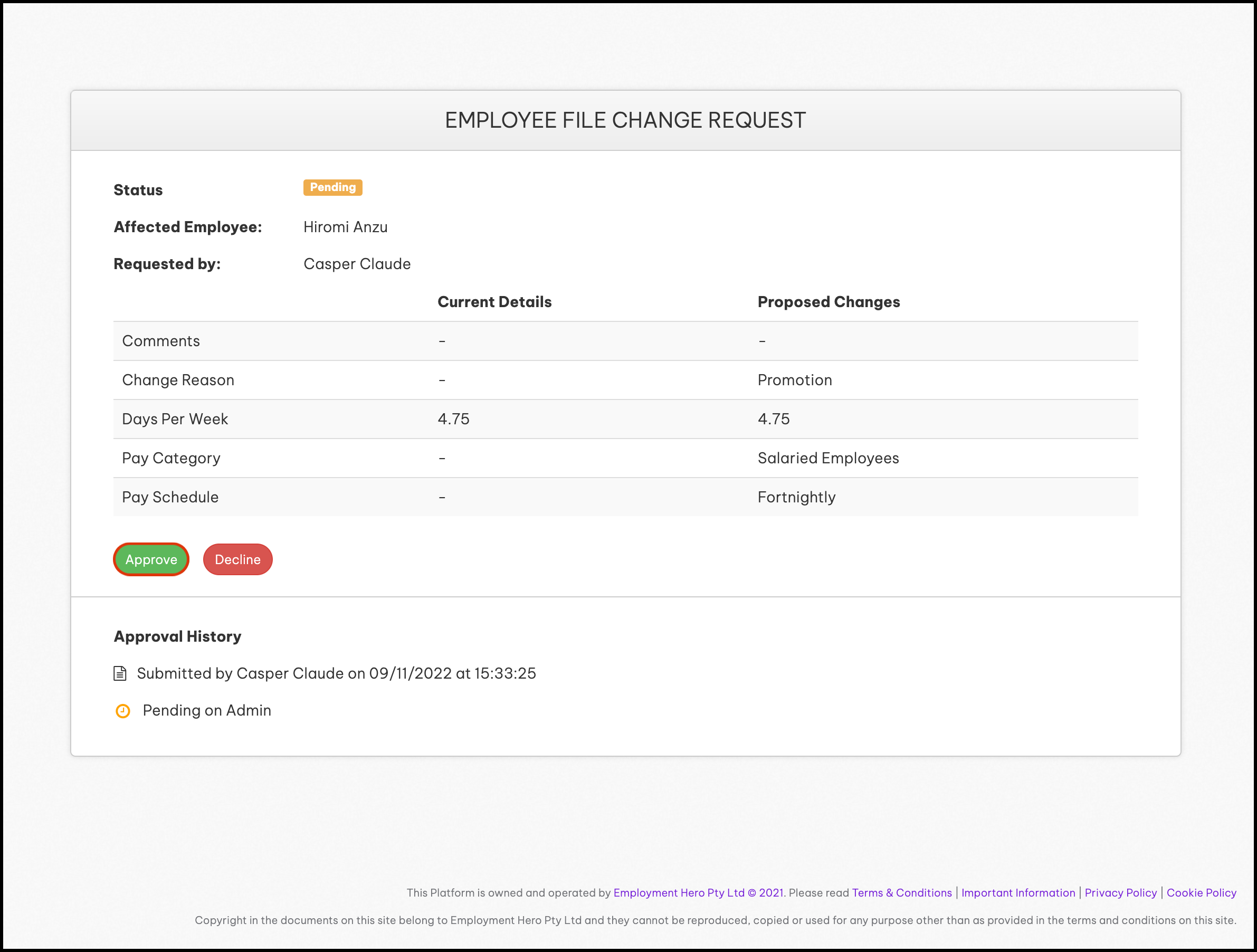The width and height of the screenshot is (1257, 952).
Task: Click the proposed Fortnightly pay schedule
Action: pyautogui.click(x=796, y=497)
